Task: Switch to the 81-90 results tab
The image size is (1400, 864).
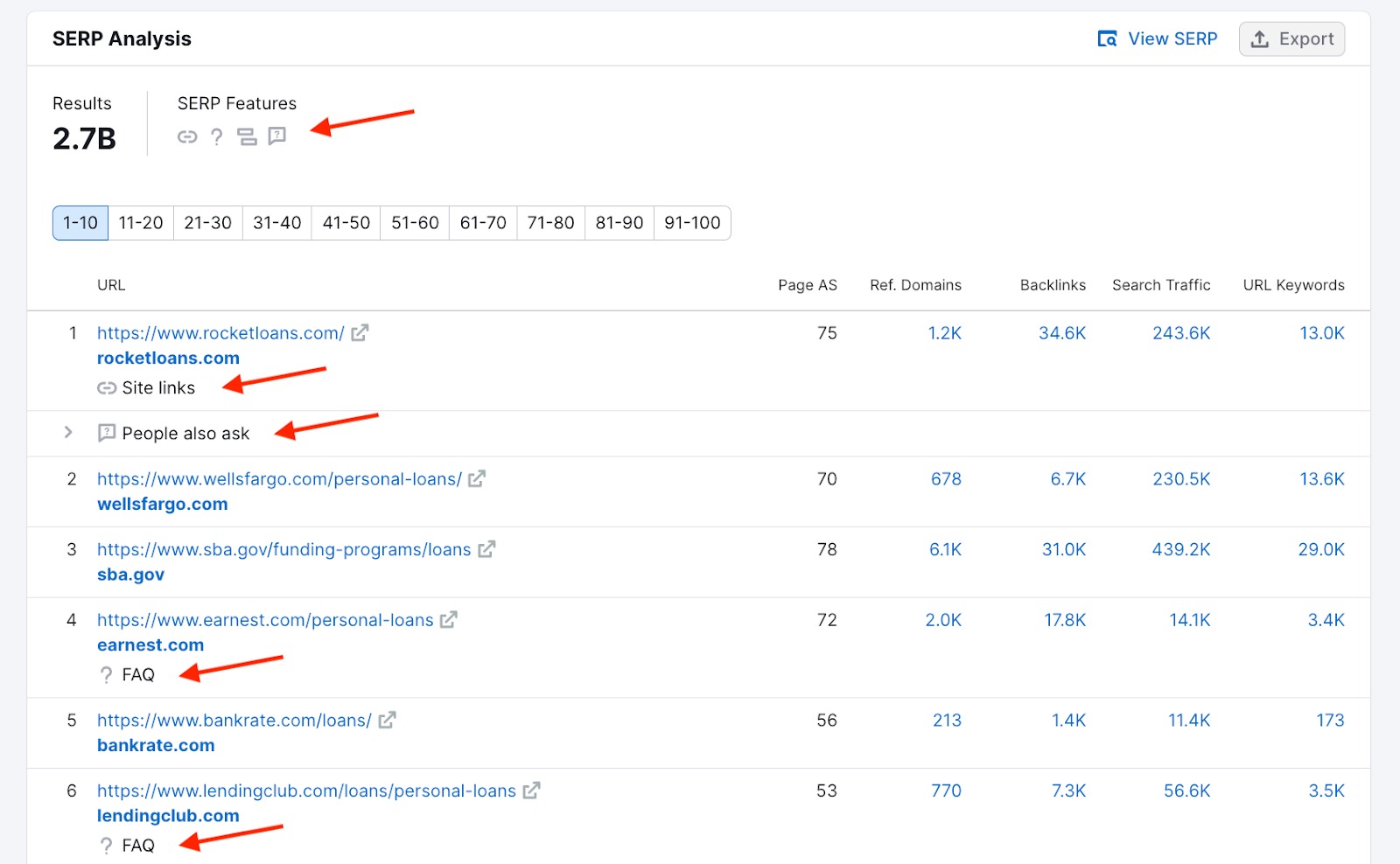Action: (619, 223)
